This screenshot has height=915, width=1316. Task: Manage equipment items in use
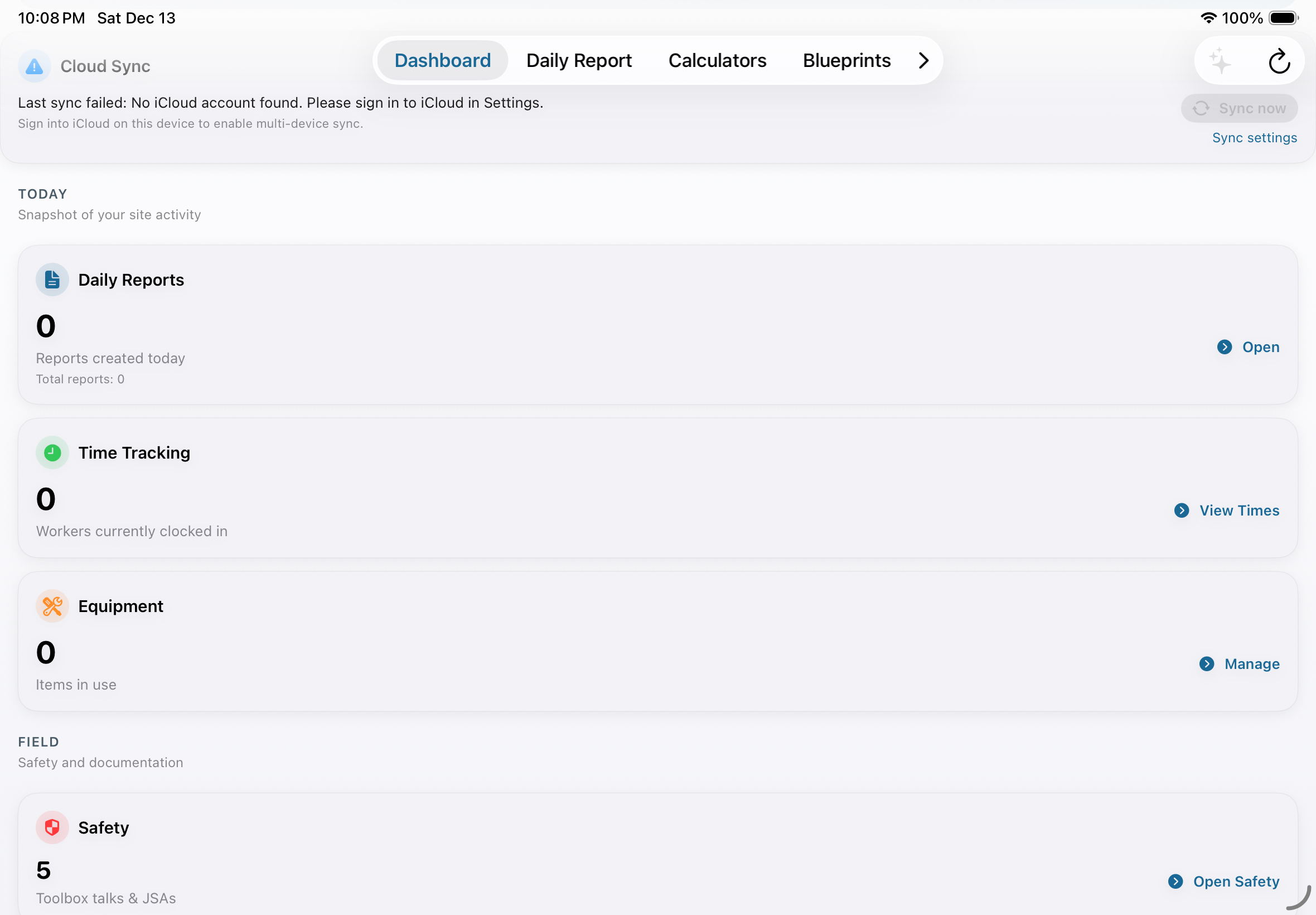(x=1252, y=663)
